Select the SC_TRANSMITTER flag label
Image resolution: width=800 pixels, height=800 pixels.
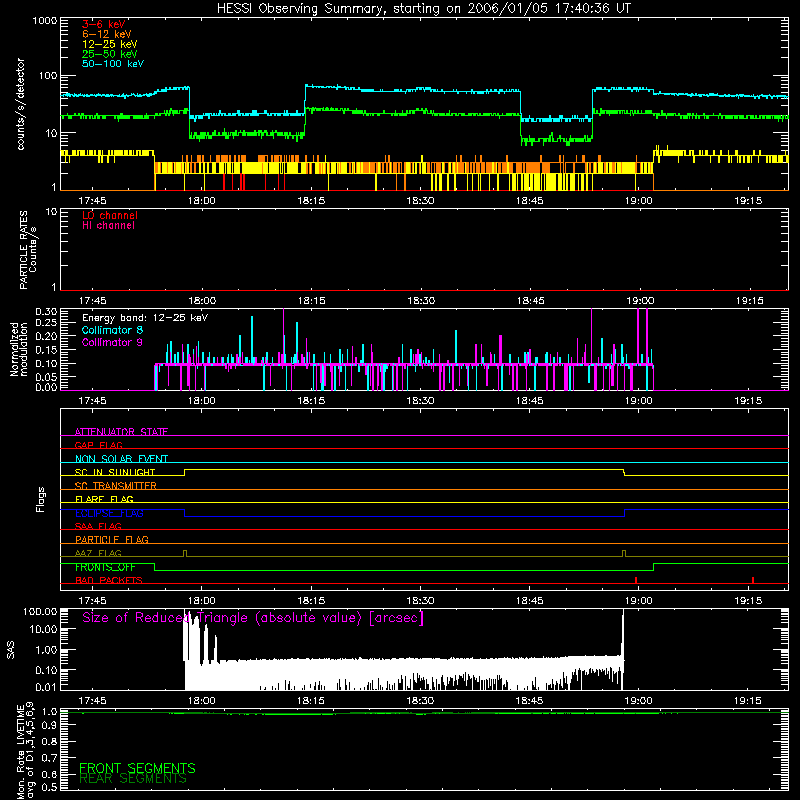click(115, 486)
